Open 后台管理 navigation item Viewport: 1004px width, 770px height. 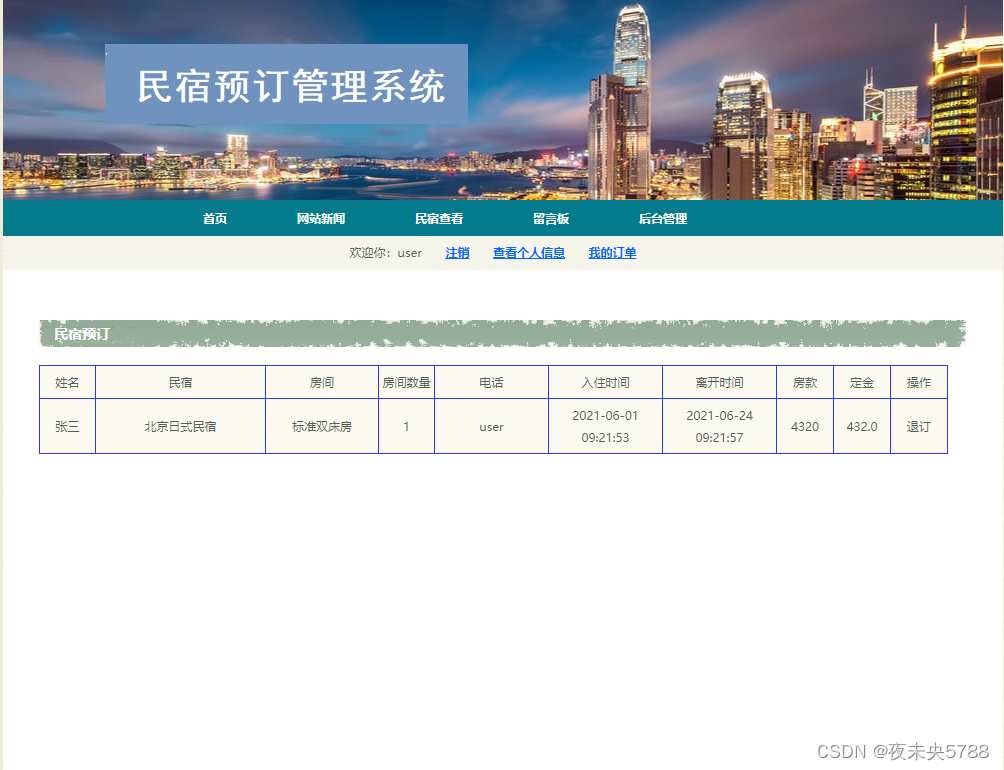click(663, 218)
